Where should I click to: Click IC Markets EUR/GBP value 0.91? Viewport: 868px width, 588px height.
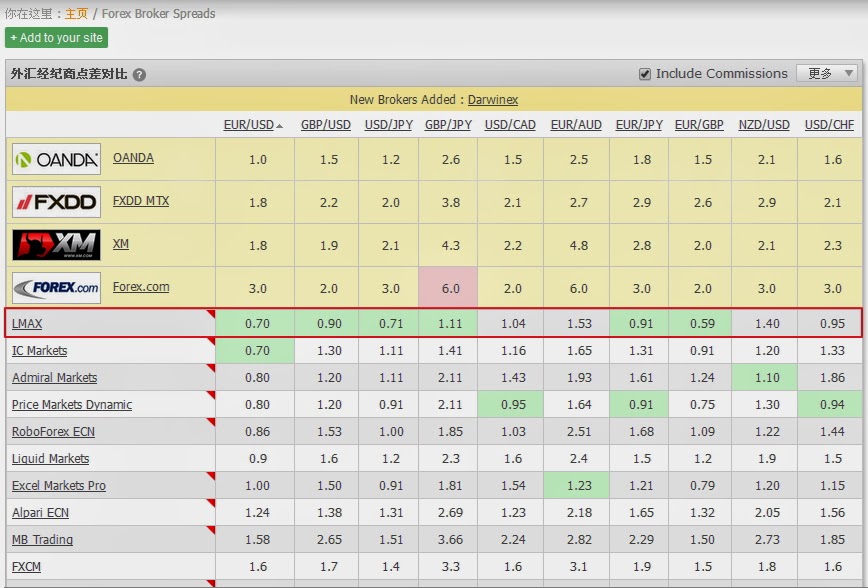coord(702,350)
